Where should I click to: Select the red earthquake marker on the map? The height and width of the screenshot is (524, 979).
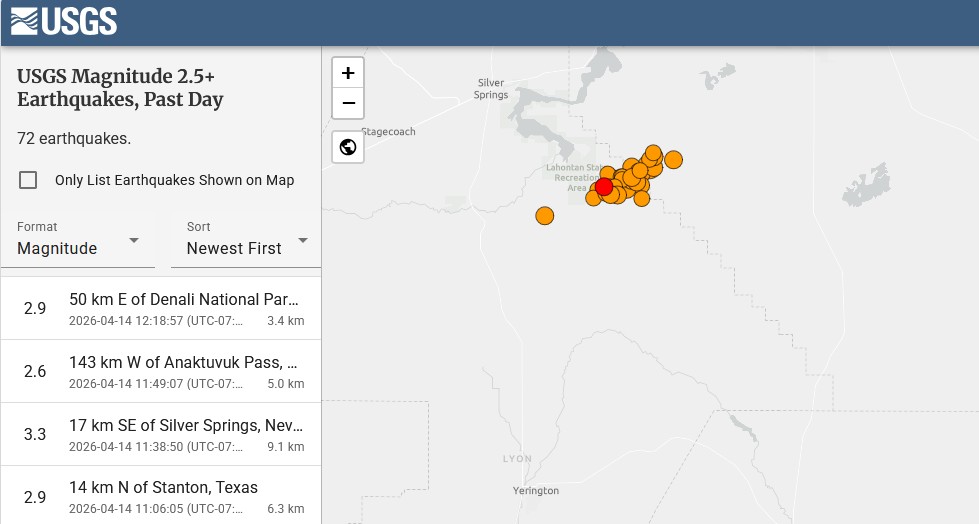(x=603, y=187)
